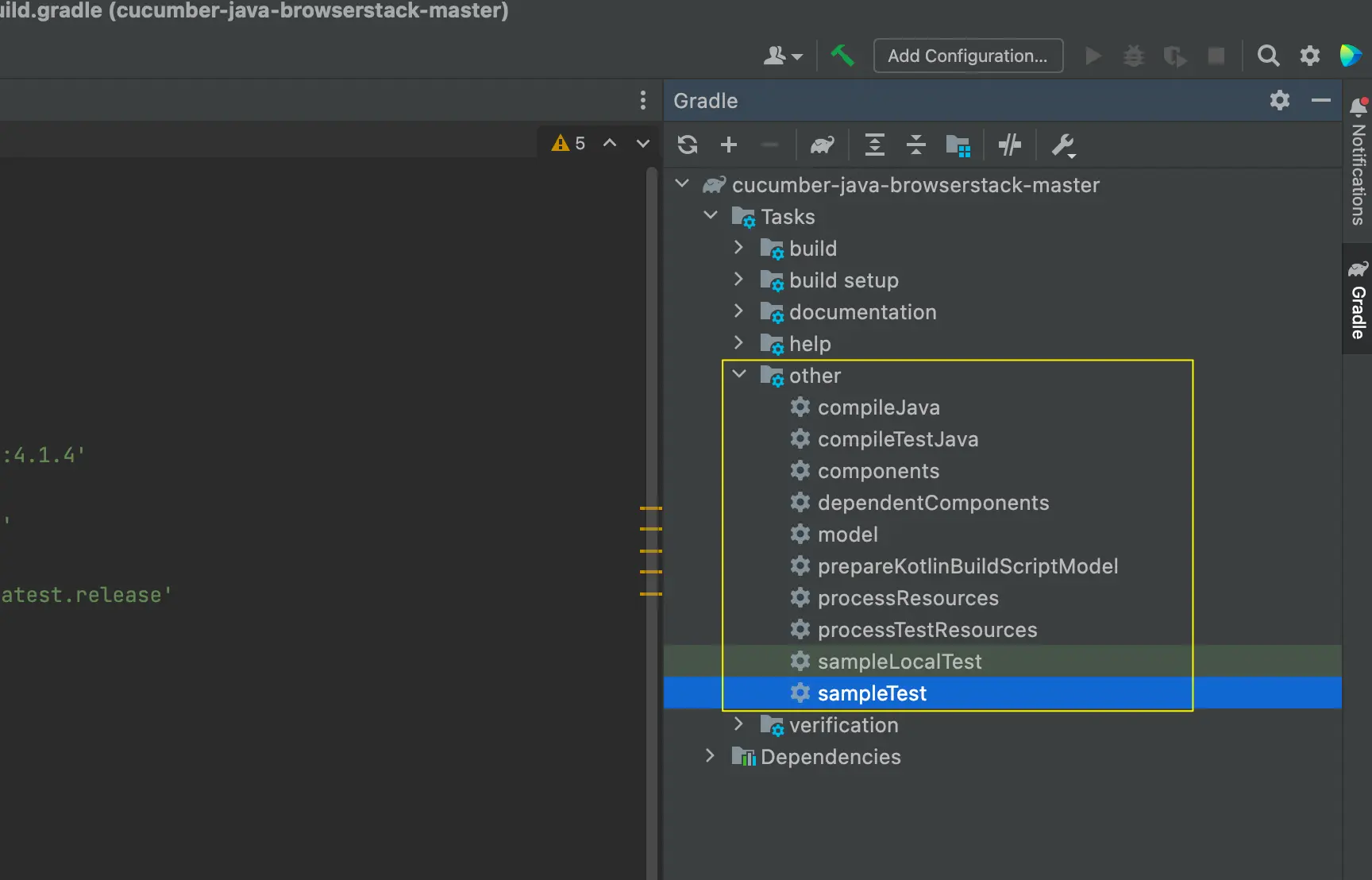Click the Expand All icon in Gradle toolbar
The width and height of the screenshot is (1372, 880).
coord(874,145)
